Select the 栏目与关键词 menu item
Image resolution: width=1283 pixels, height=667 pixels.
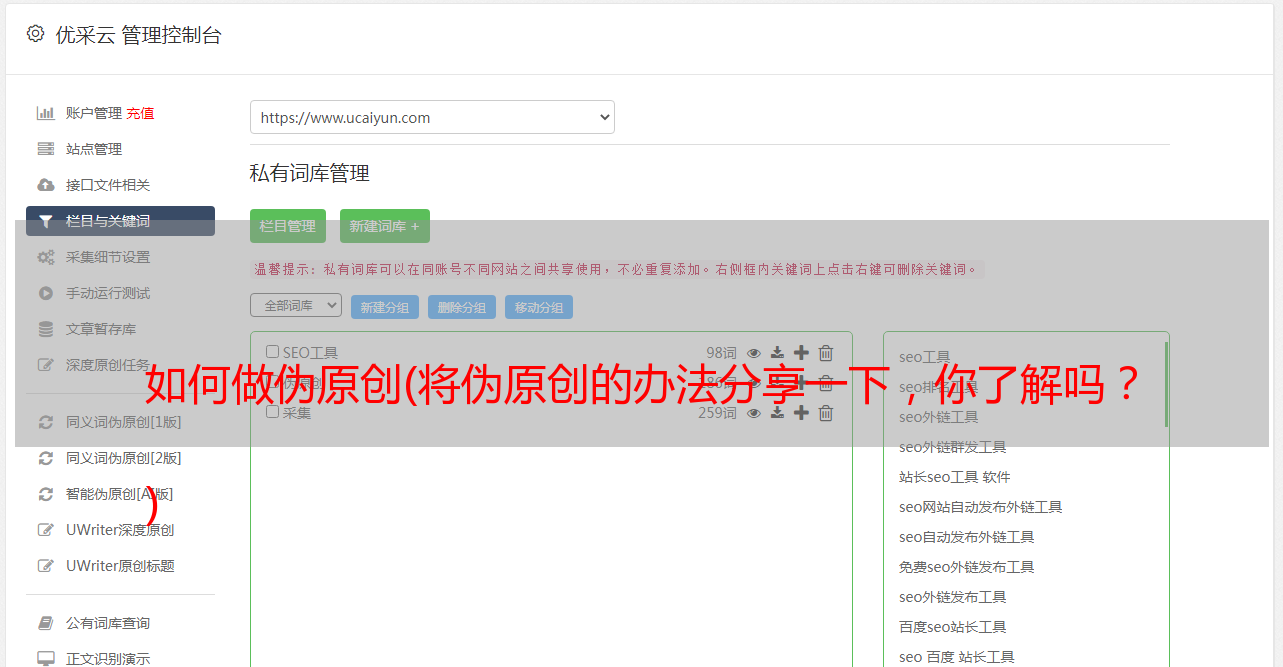[x=120, y=221]
